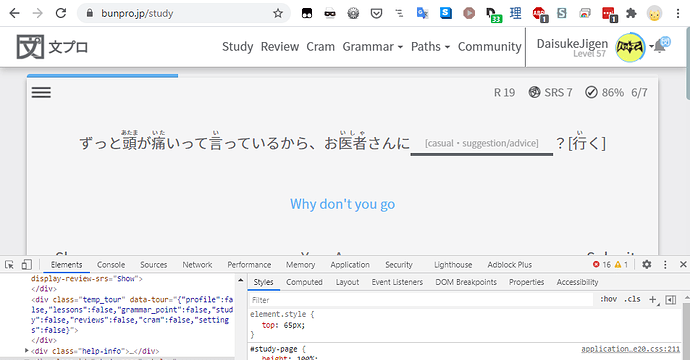Open the DOM Breakpoints pane tab

tap(466, 282)
